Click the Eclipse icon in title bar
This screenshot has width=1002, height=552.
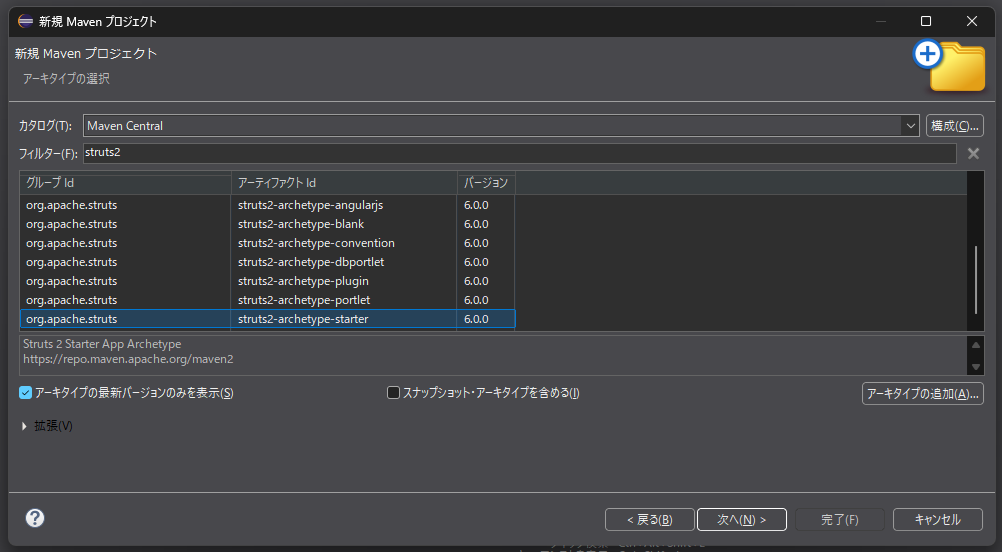point(26,21)
